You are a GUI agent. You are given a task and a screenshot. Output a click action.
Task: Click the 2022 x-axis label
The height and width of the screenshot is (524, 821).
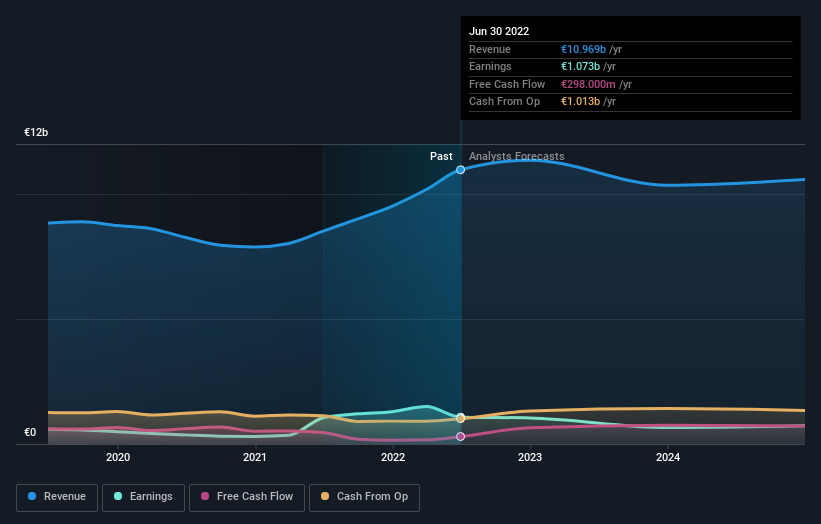393,457
